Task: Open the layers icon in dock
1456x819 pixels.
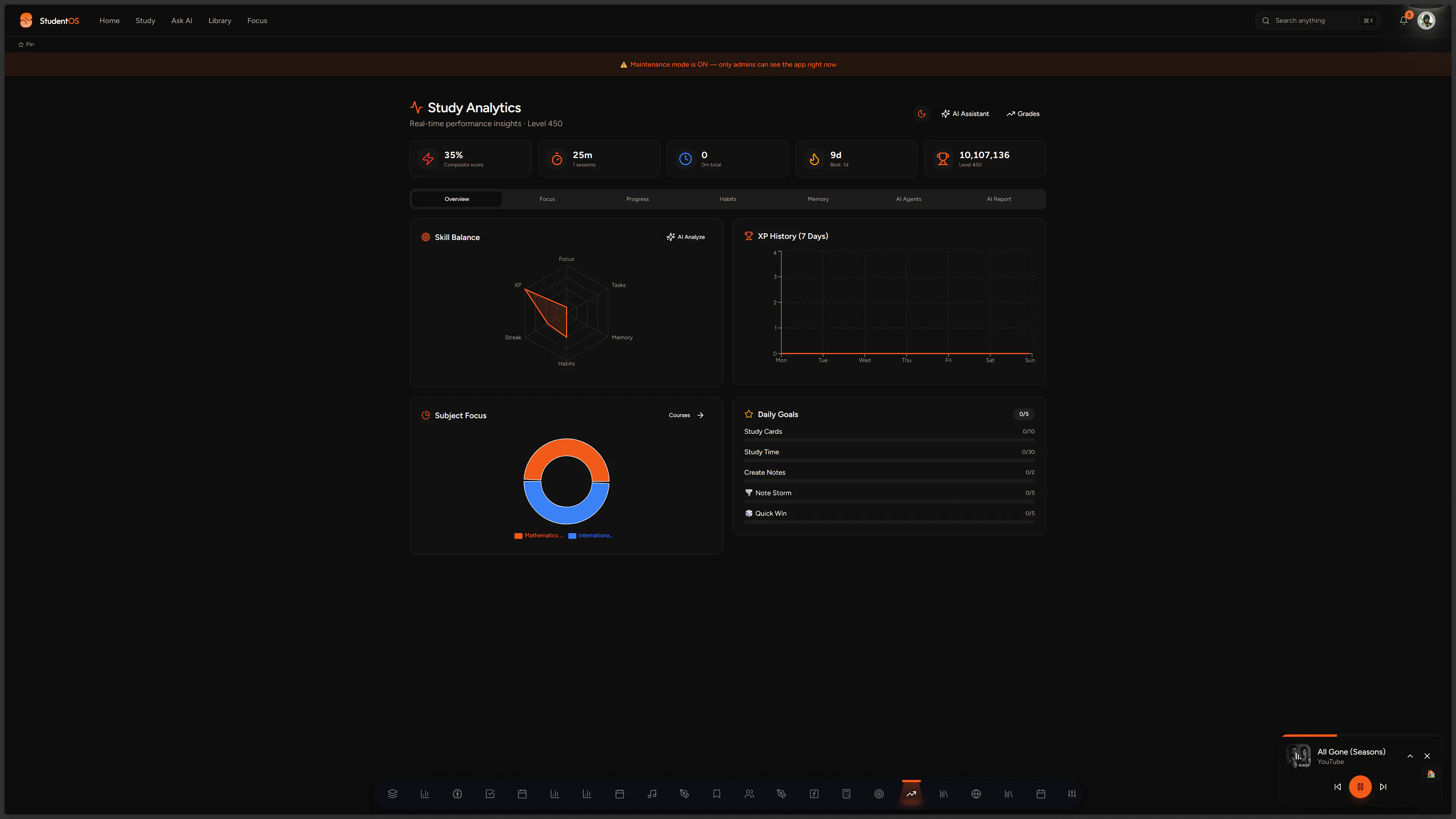Action: (x=393, y=794)
